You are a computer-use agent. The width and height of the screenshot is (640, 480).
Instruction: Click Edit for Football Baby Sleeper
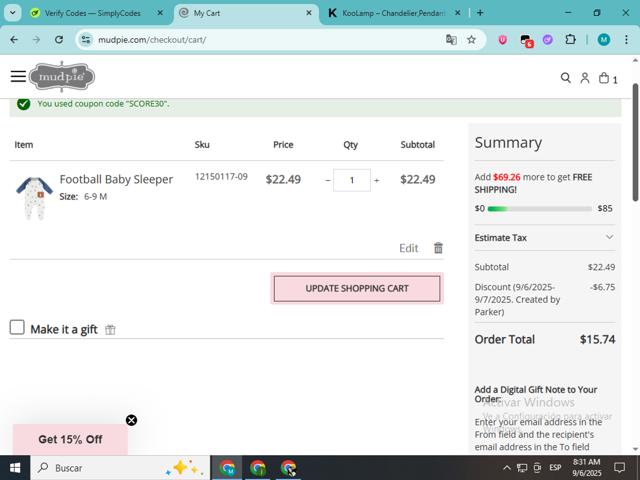pos(409,248)
